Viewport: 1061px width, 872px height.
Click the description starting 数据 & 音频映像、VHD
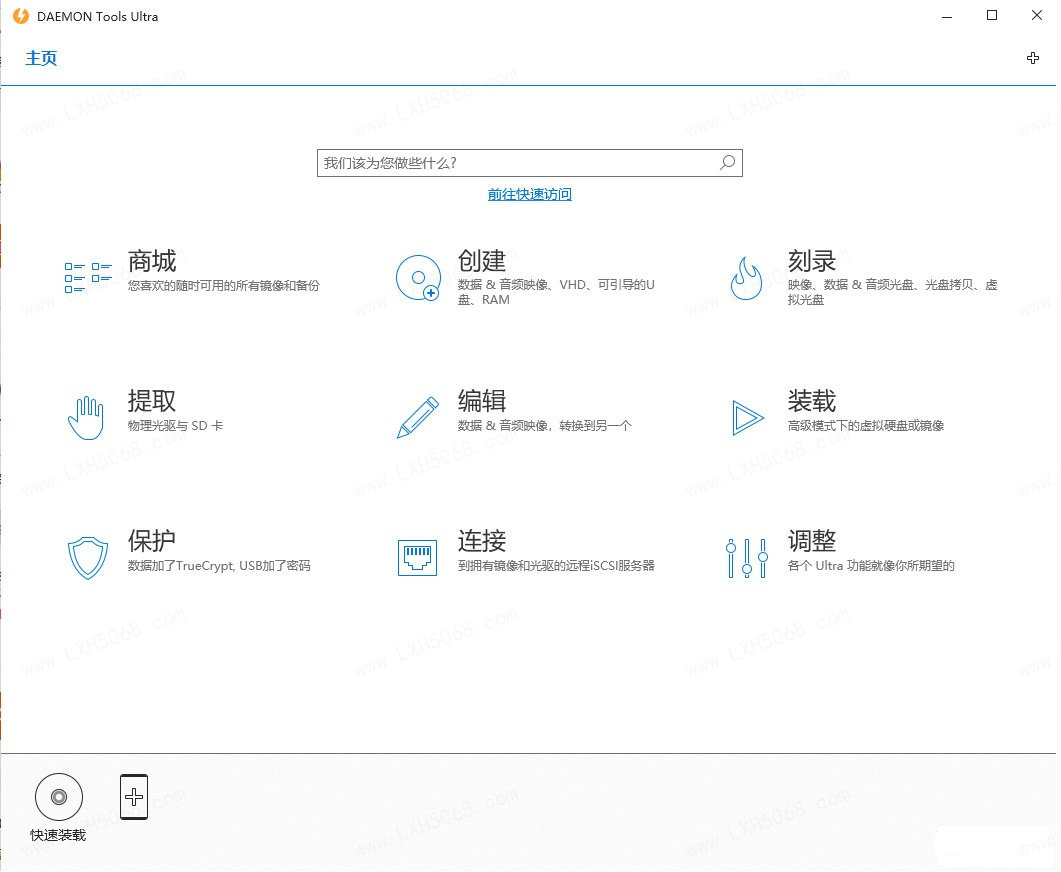click(556, 292)
